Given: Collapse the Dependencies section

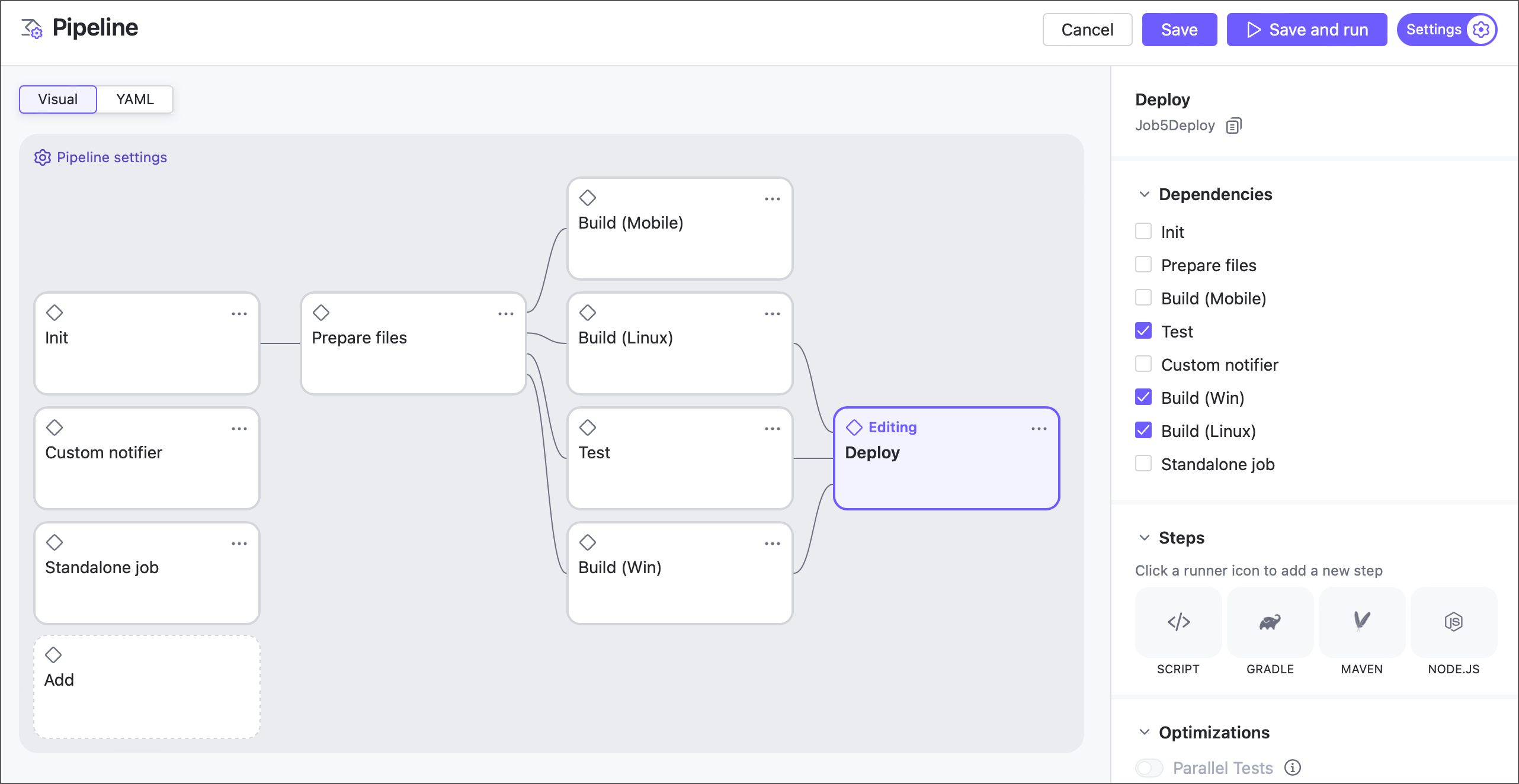Looking at the screenshot, I should click(1144, 194).
